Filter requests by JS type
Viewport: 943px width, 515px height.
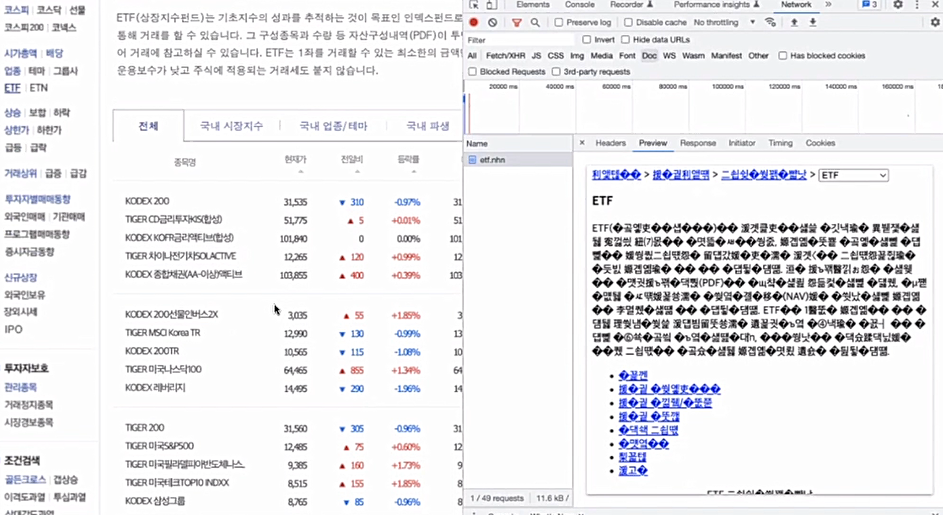tap(536, 55)
